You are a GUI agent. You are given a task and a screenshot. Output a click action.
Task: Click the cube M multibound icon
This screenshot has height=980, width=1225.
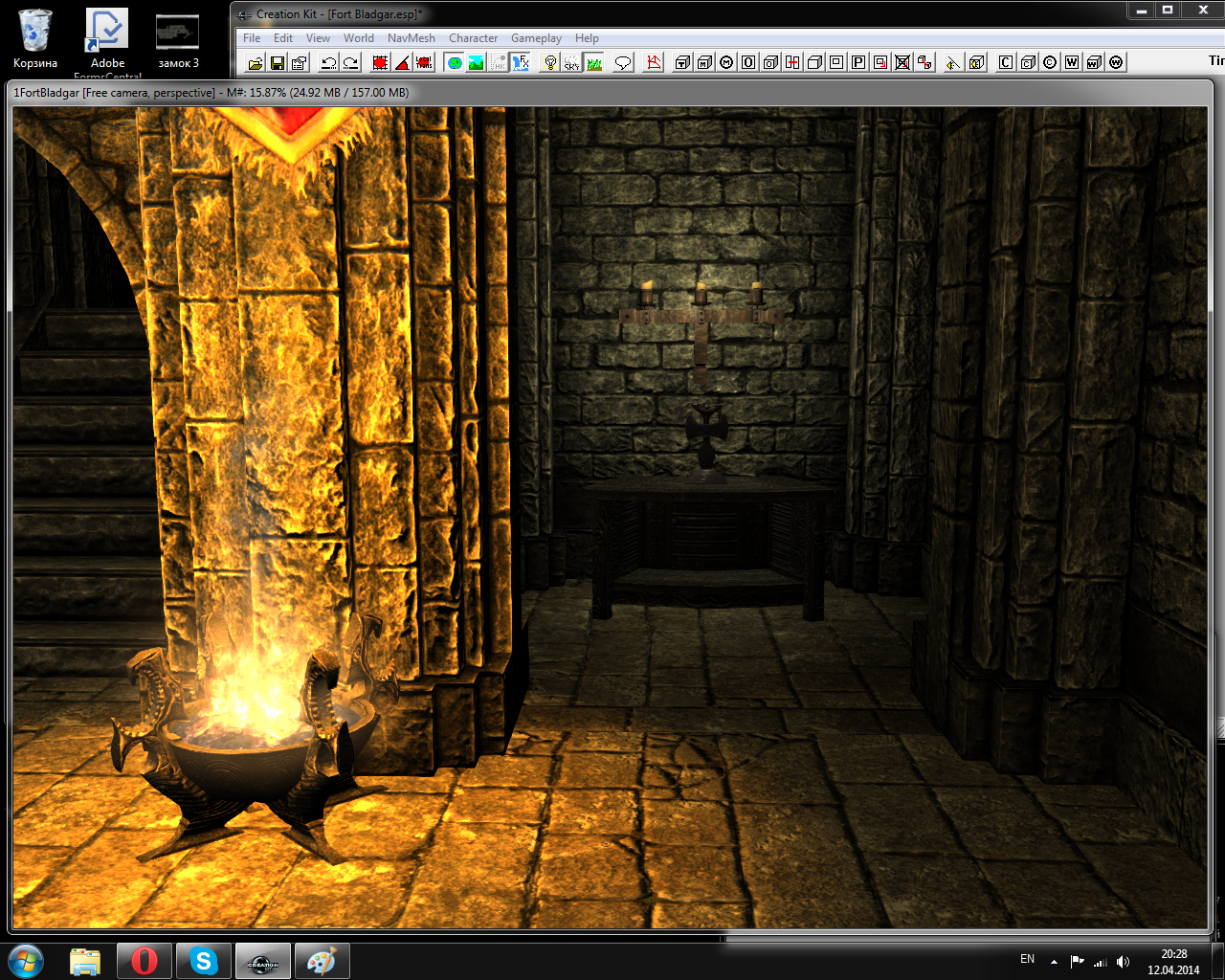[704, 62]
